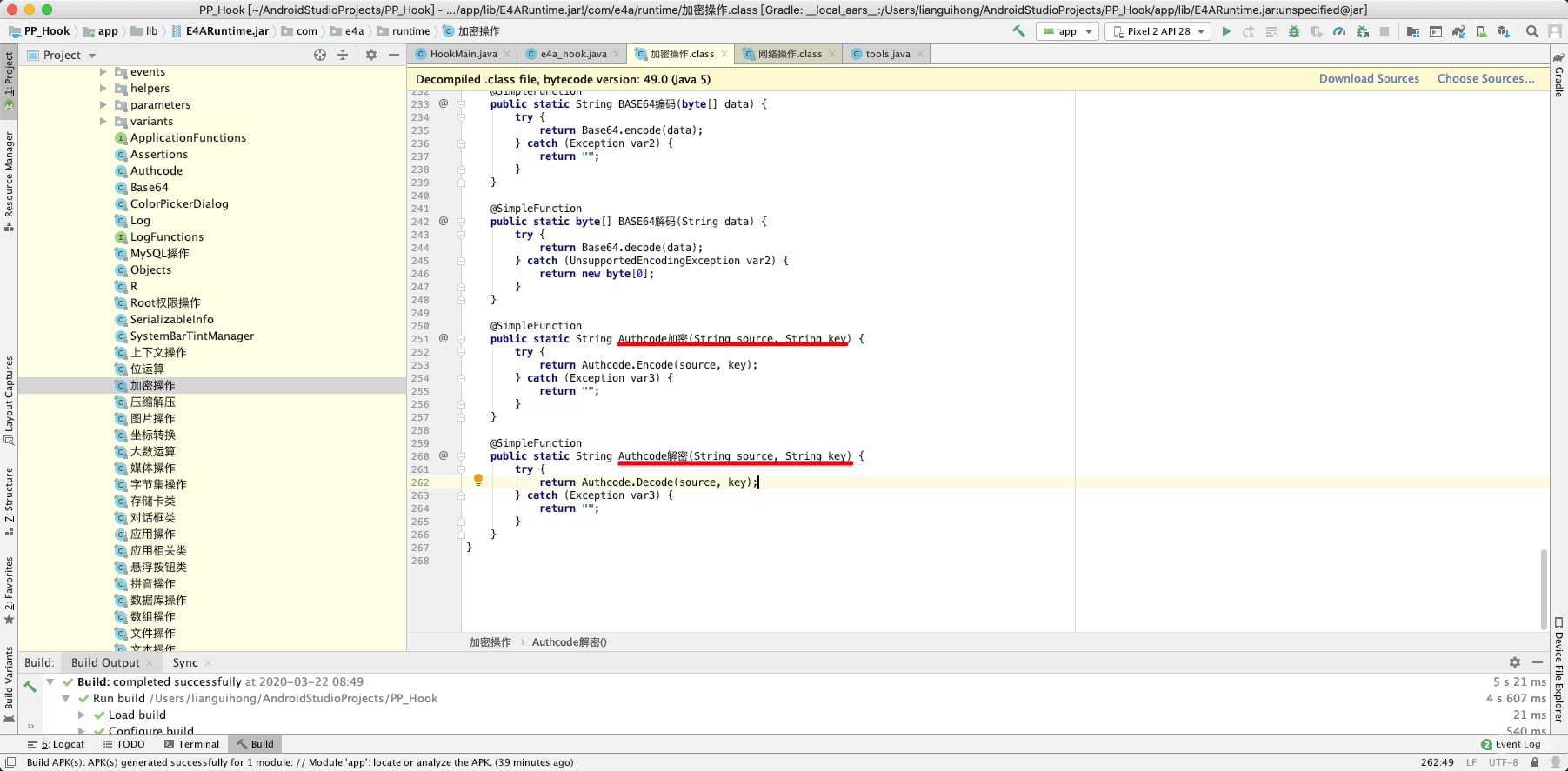Switch to the e4a_hook.java tab

tap(573, 54)
